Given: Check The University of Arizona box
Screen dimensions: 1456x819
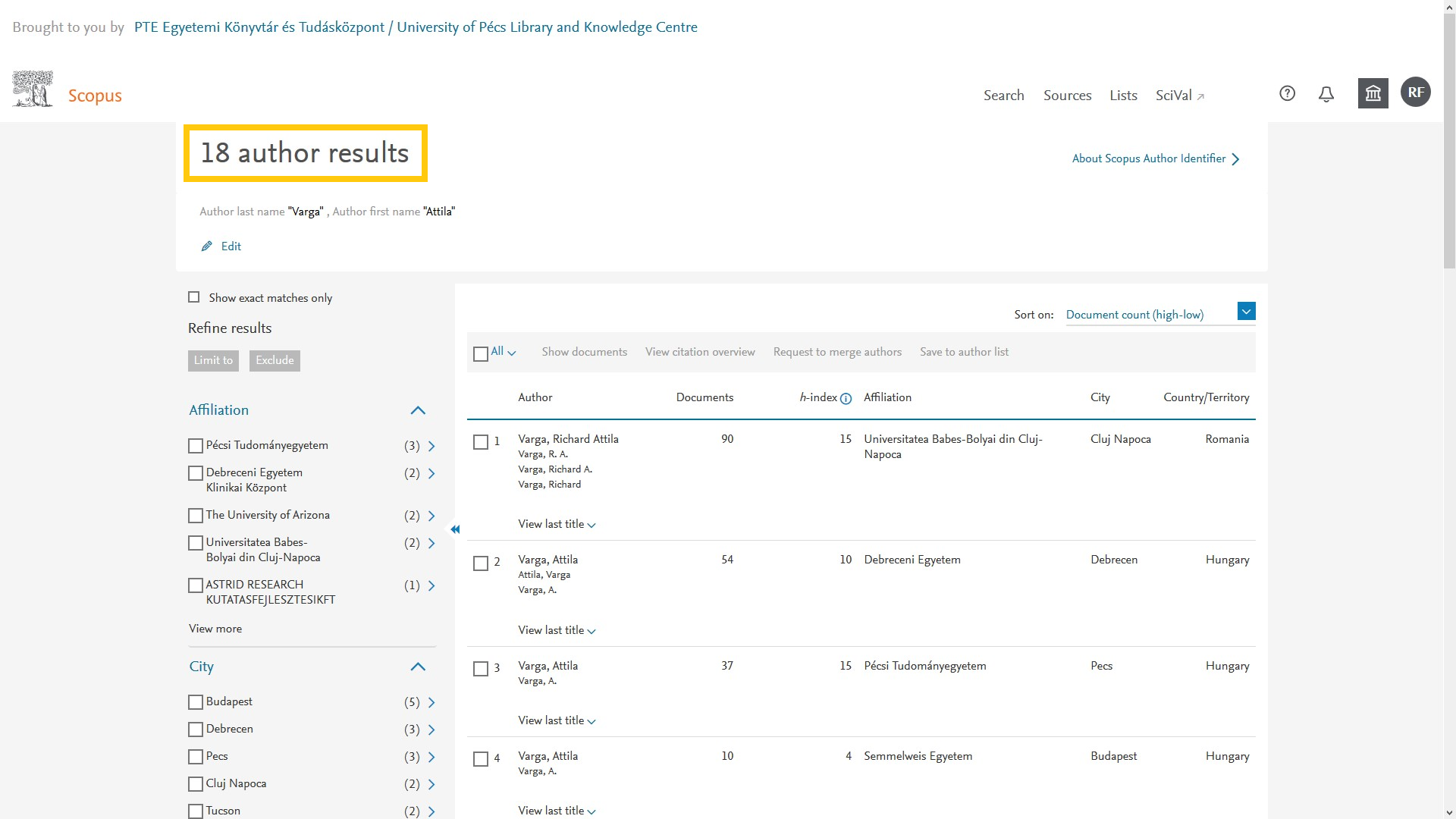Looking at the screenshot, I should (196, 516).
